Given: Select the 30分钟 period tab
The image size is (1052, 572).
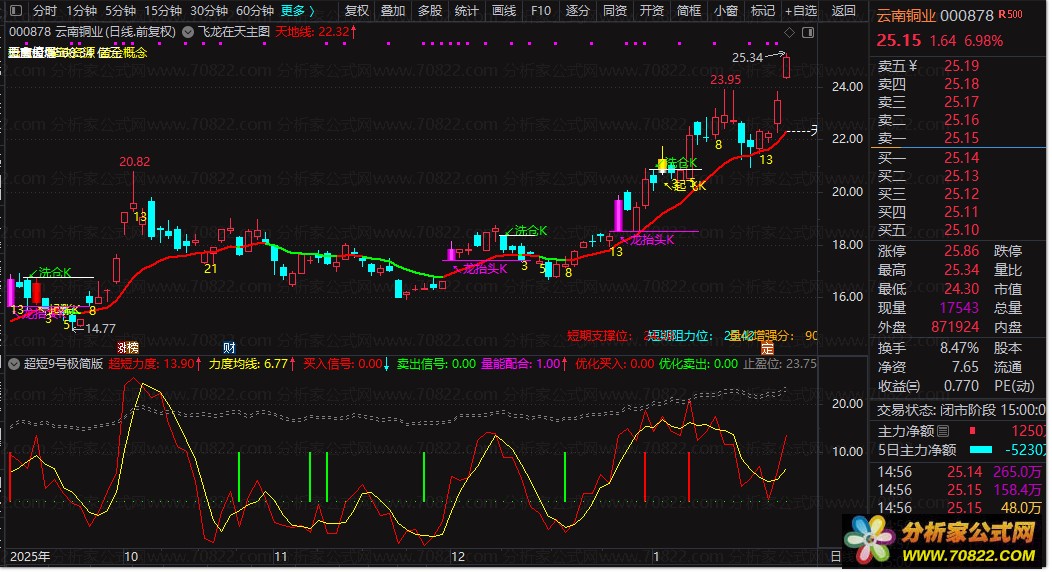Looking at the screenshot, I should point(209,11).
